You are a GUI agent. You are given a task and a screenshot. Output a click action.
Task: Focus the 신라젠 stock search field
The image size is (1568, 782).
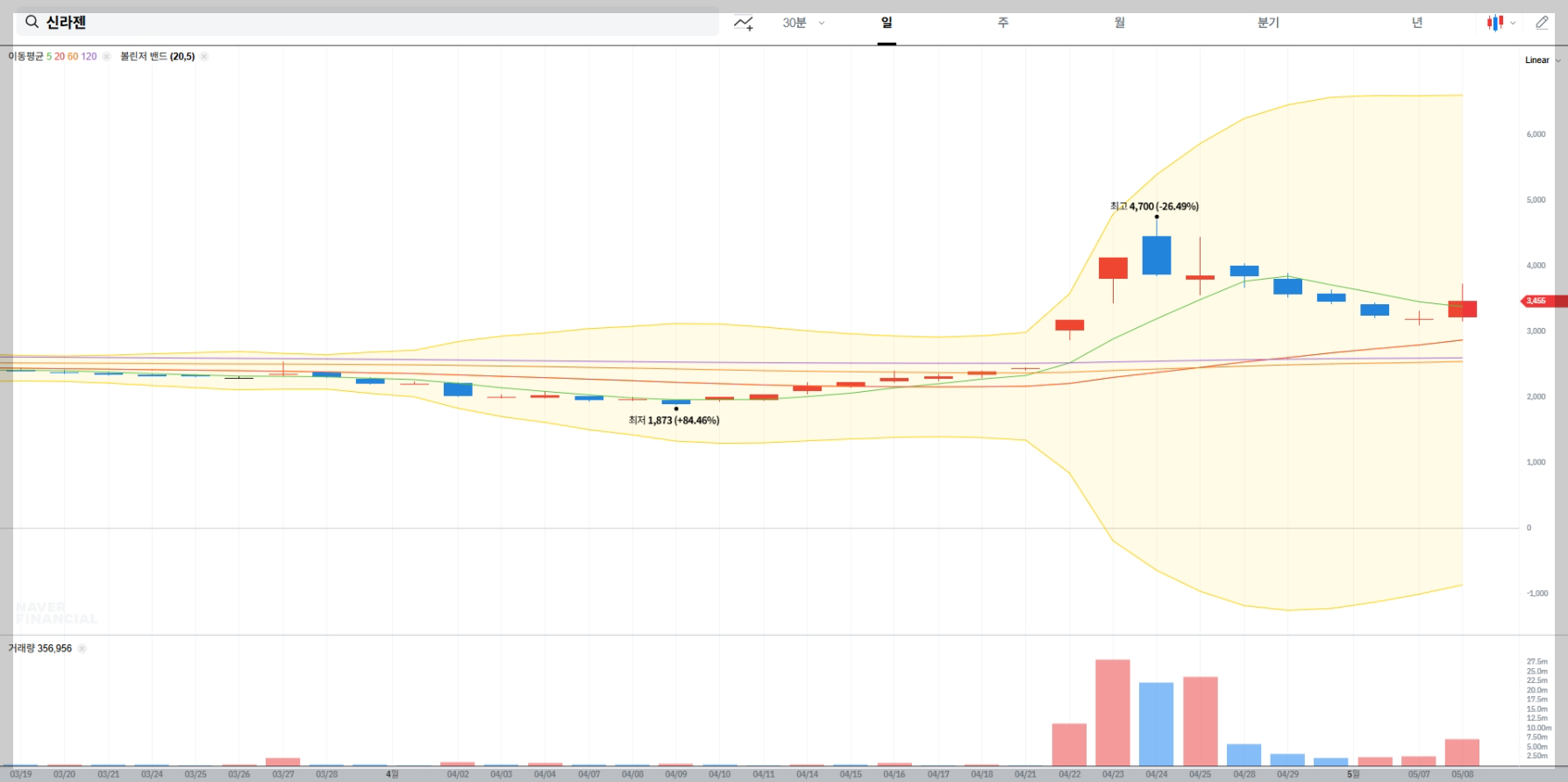[367, 22]
